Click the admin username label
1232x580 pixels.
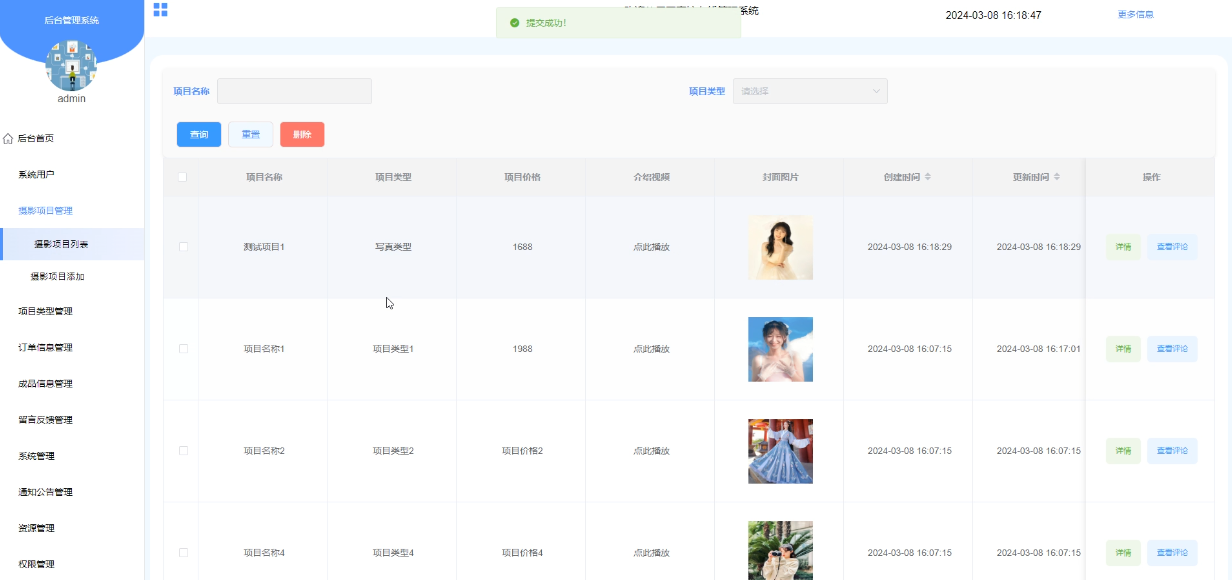71,99
